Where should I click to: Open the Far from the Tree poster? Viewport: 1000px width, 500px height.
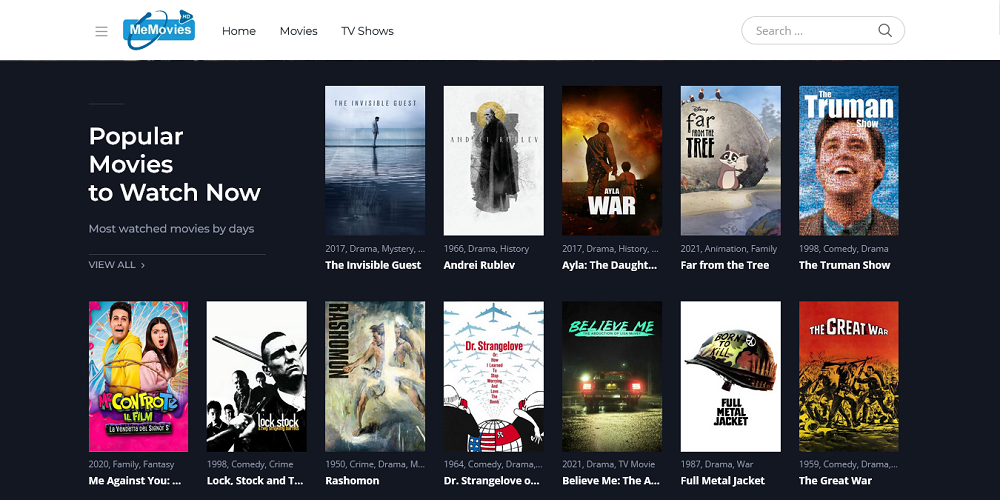click(x=731, y=161)
